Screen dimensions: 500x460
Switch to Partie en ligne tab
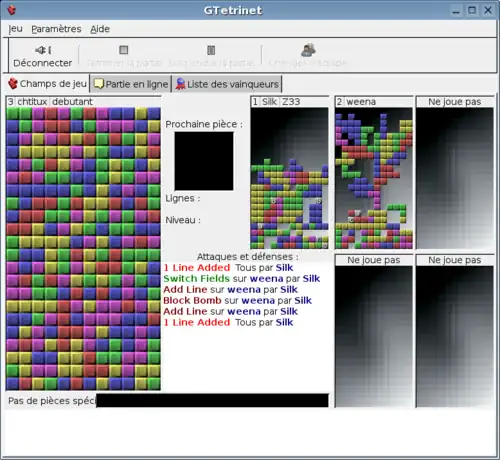tap(131, 84)
